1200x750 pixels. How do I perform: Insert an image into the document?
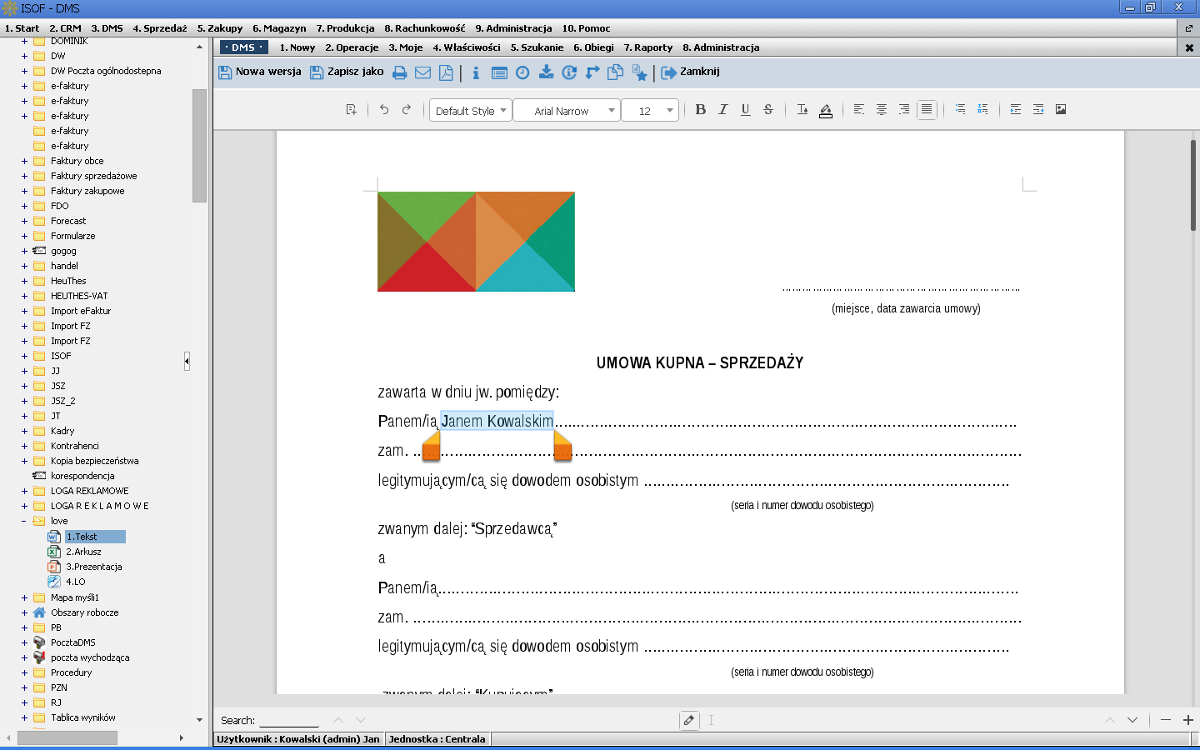point(1061,110)
